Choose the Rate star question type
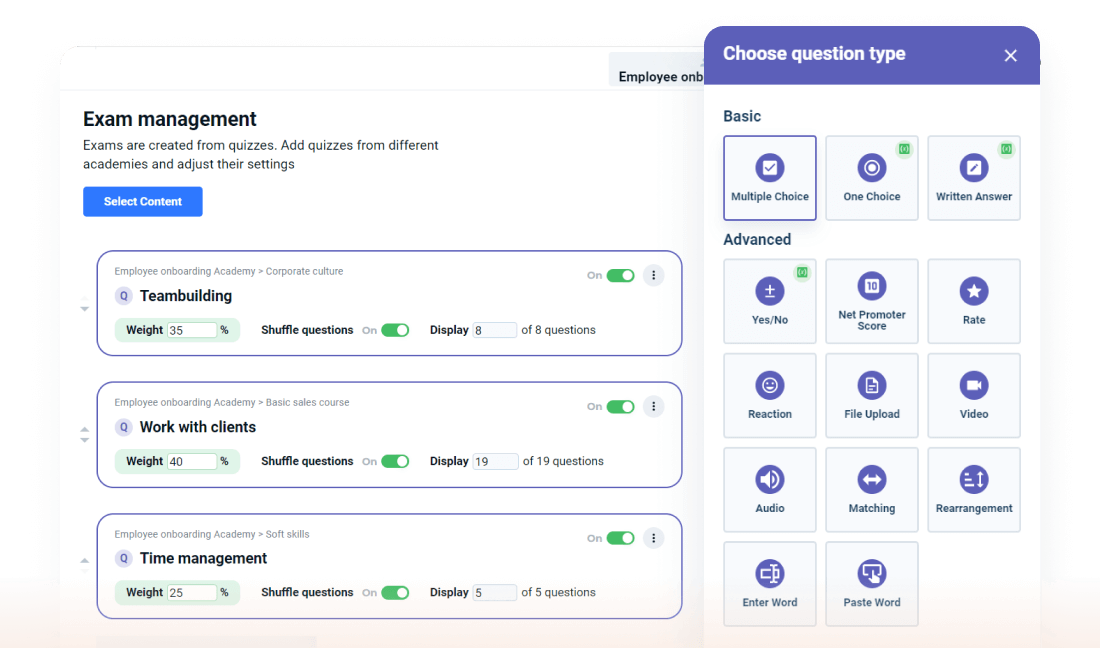 click(973, 301)
